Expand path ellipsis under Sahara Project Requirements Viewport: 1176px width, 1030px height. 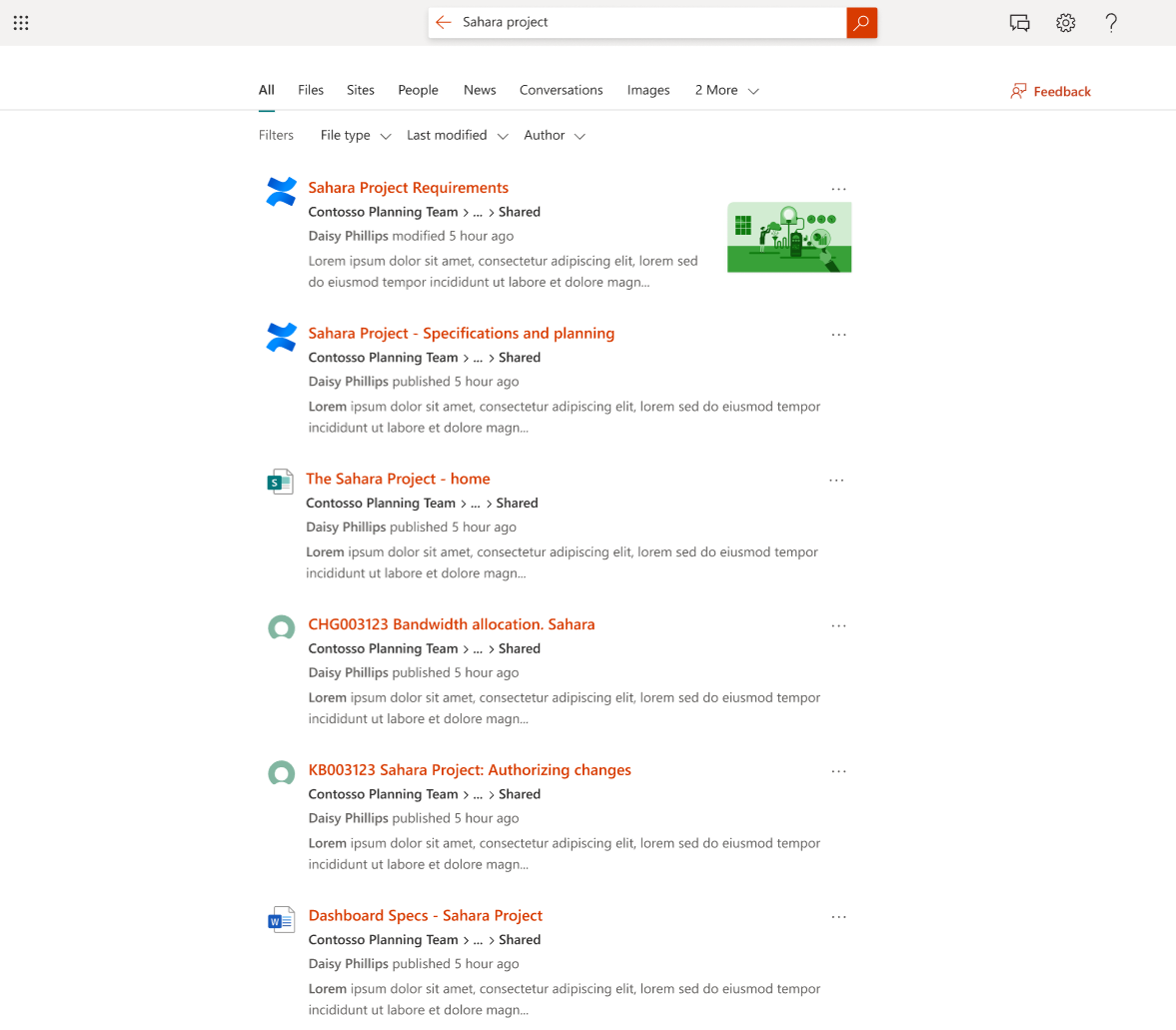[478, 213]
